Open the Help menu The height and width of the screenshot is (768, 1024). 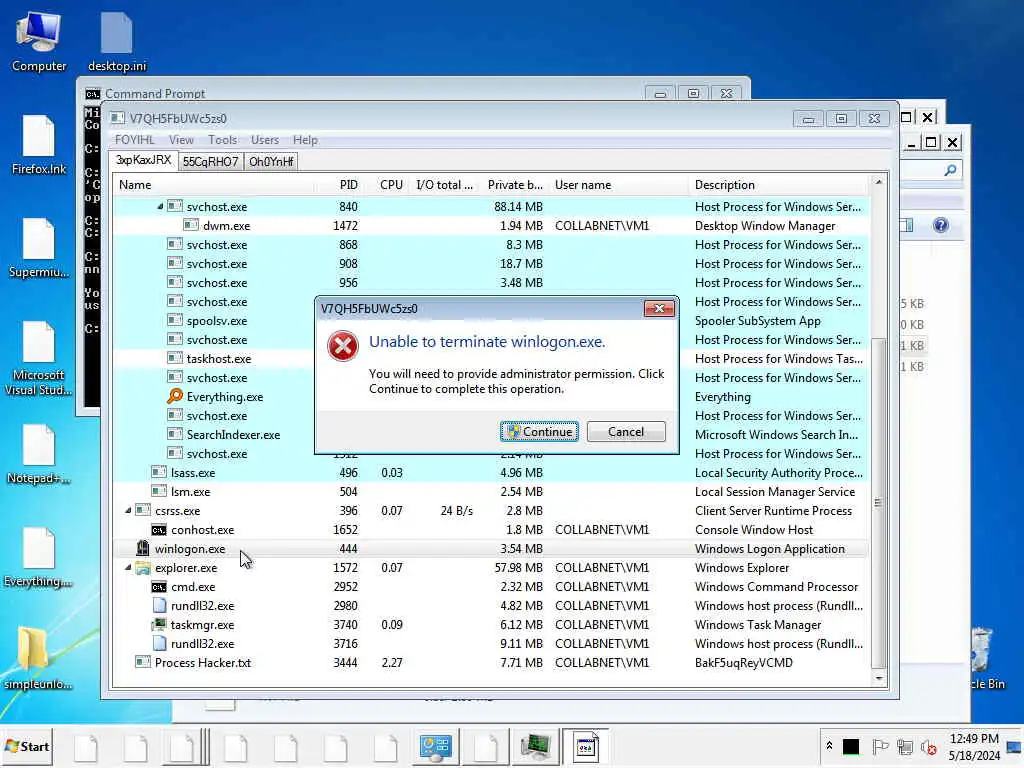[x=305, y=140]
